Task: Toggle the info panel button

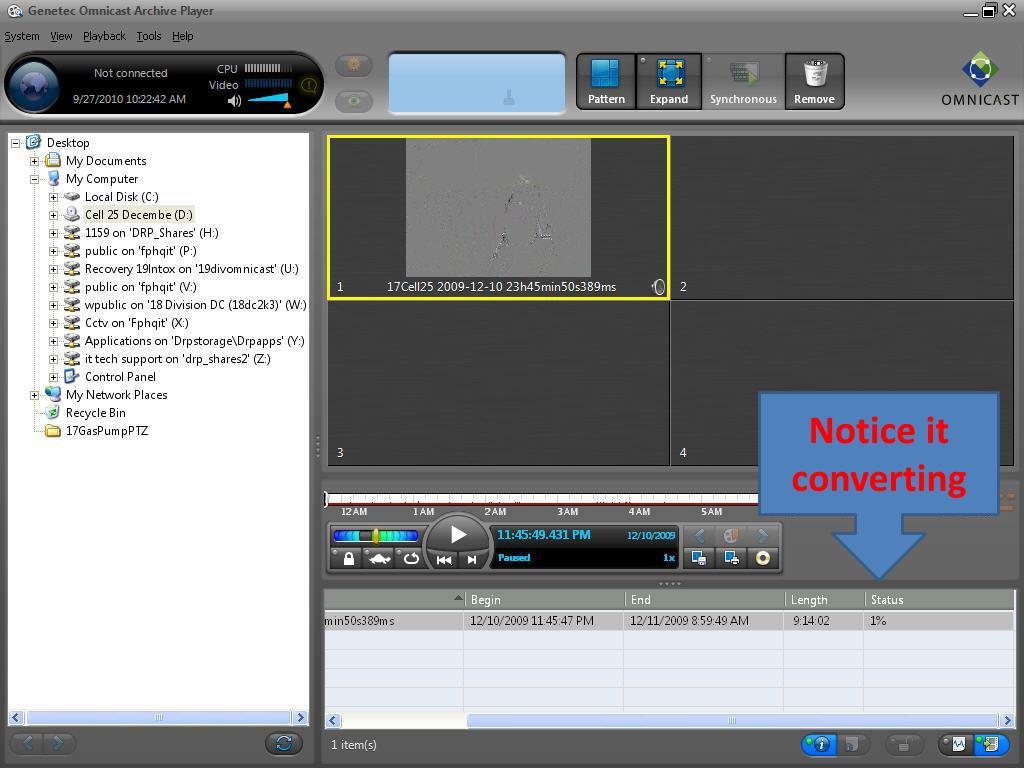Action: point(819,744)
